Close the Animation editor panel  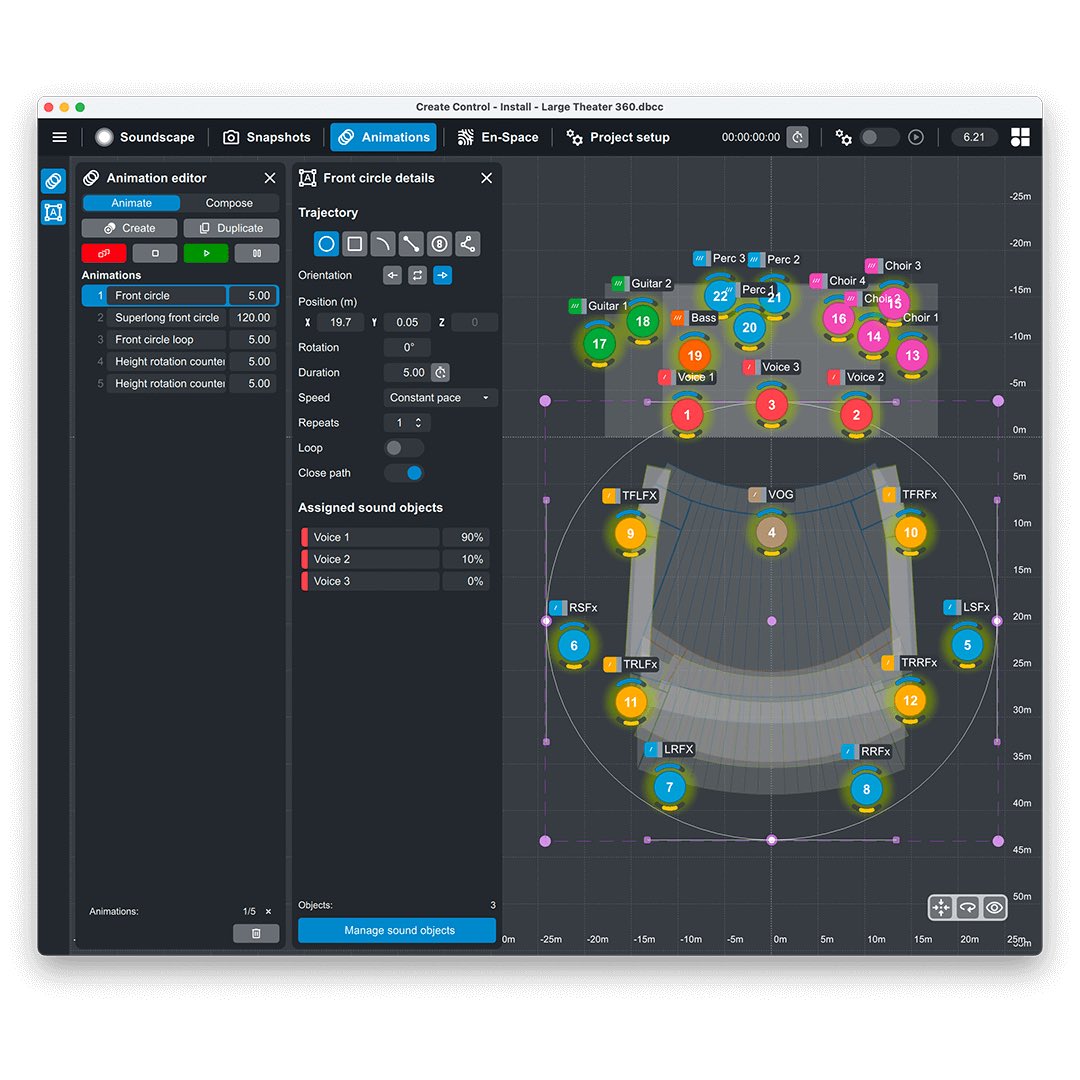(270, 178)
